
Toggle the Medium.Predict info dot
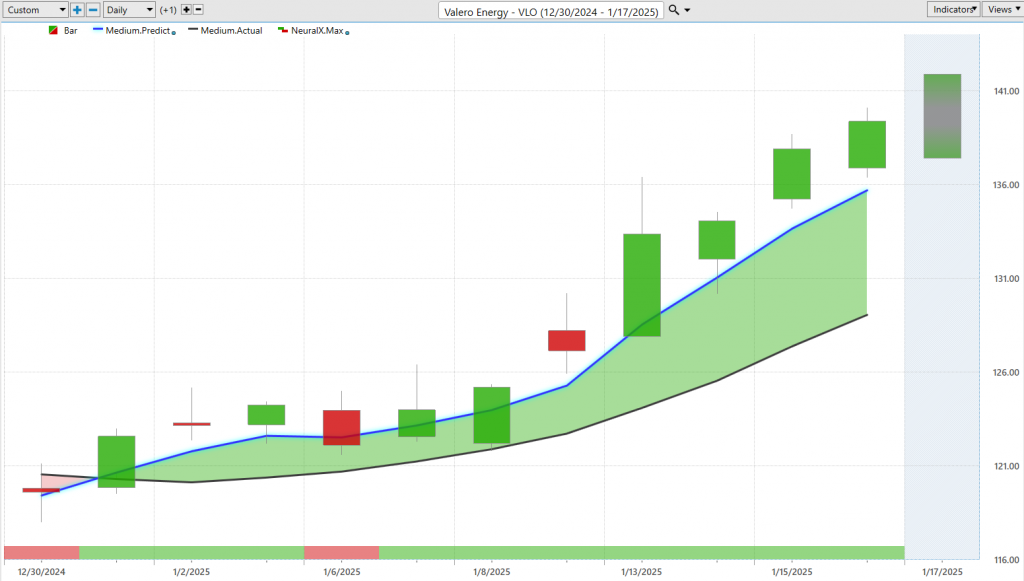(x=174, y=33)
